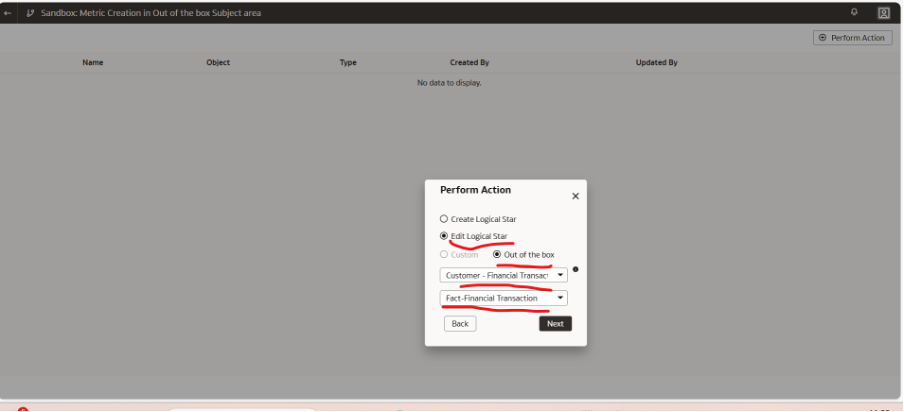The width and height of the screenshot is (904, 412).
Task: Select the Create Logical Star option
Action: pos(445,218)
